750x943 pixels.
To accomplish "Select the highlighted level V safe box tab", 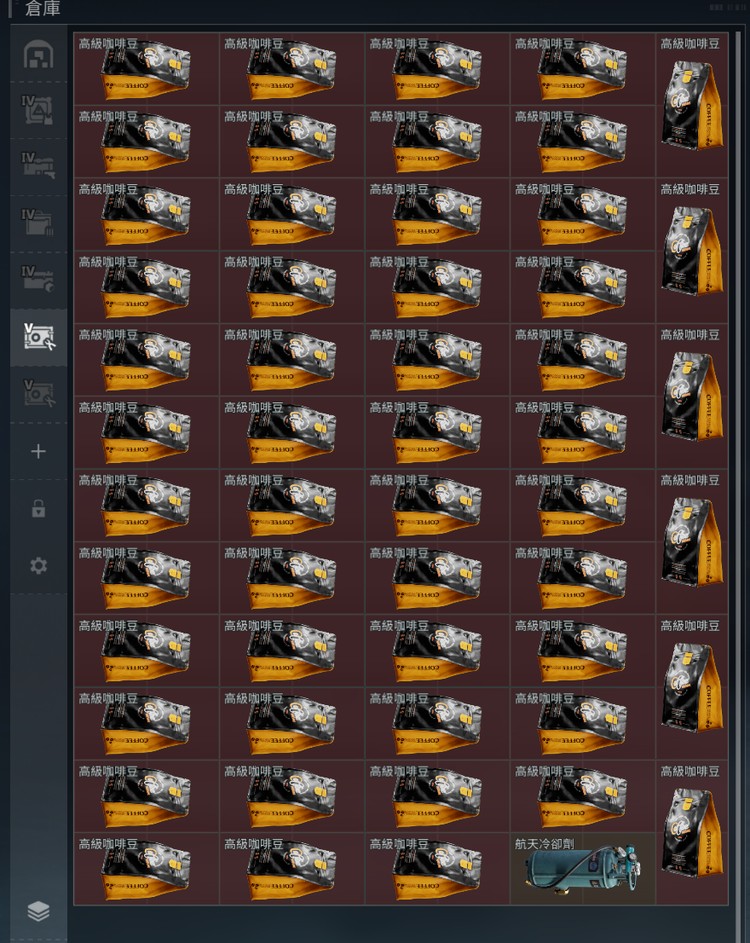I will (38, 337).
